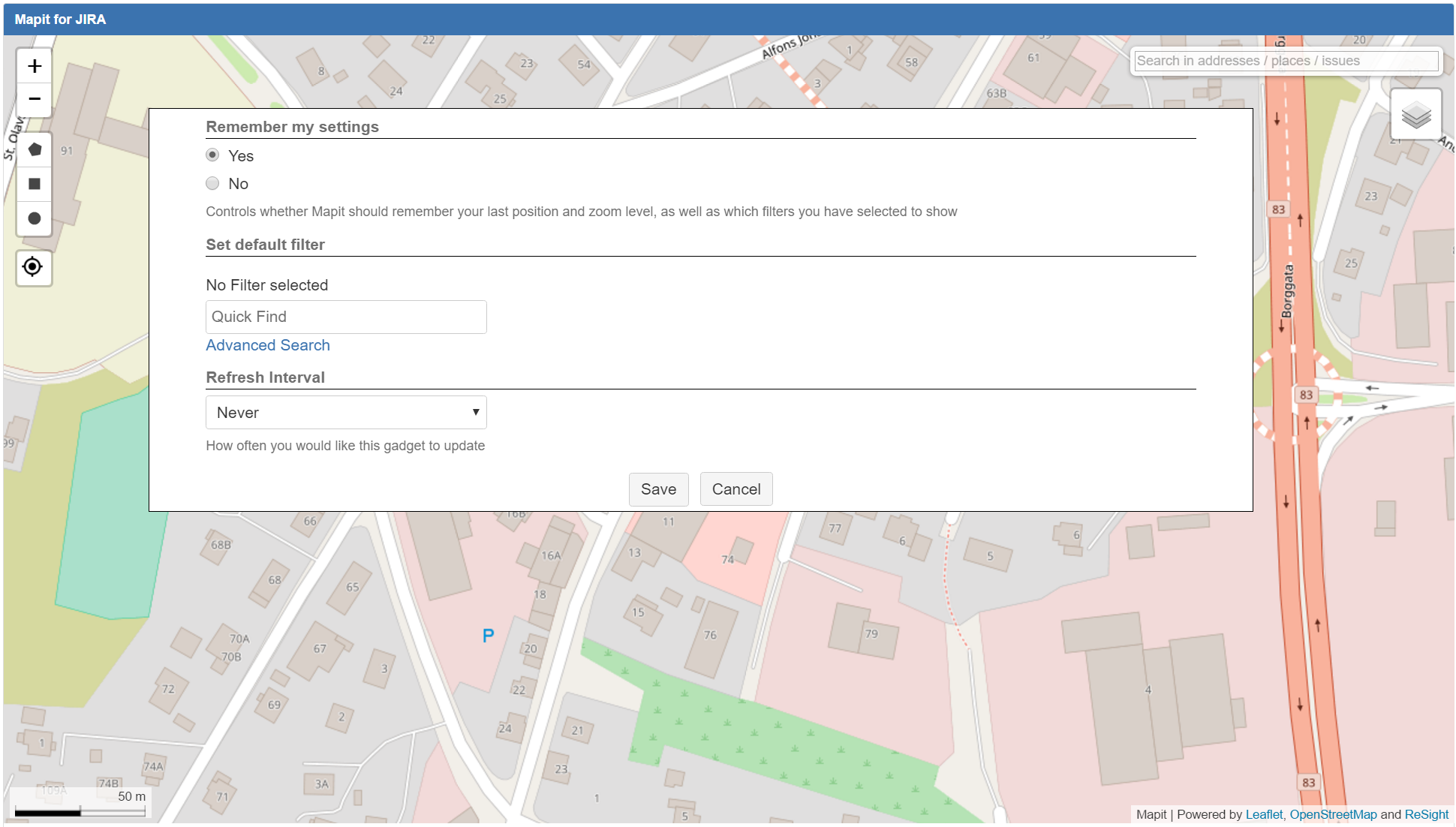Screen dimensions: 1456x827
Task: Click in the Quick Find filter field
Action: click(345, 317)
